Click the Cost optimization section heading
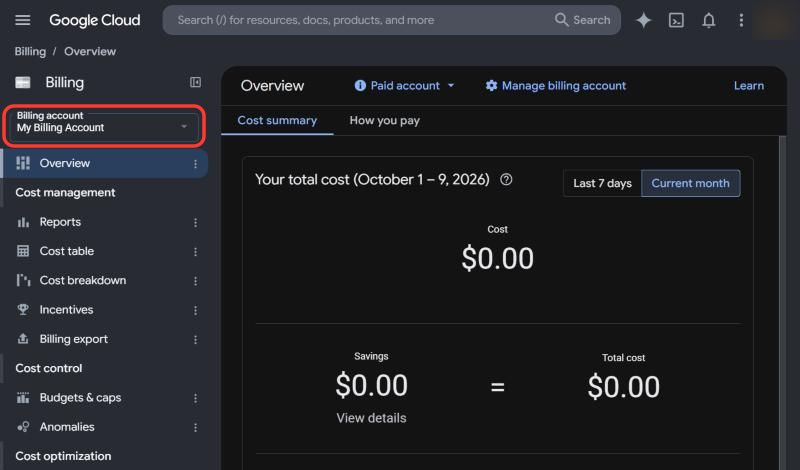The width and height of the screenshot is (800, 470). (63, 456)
